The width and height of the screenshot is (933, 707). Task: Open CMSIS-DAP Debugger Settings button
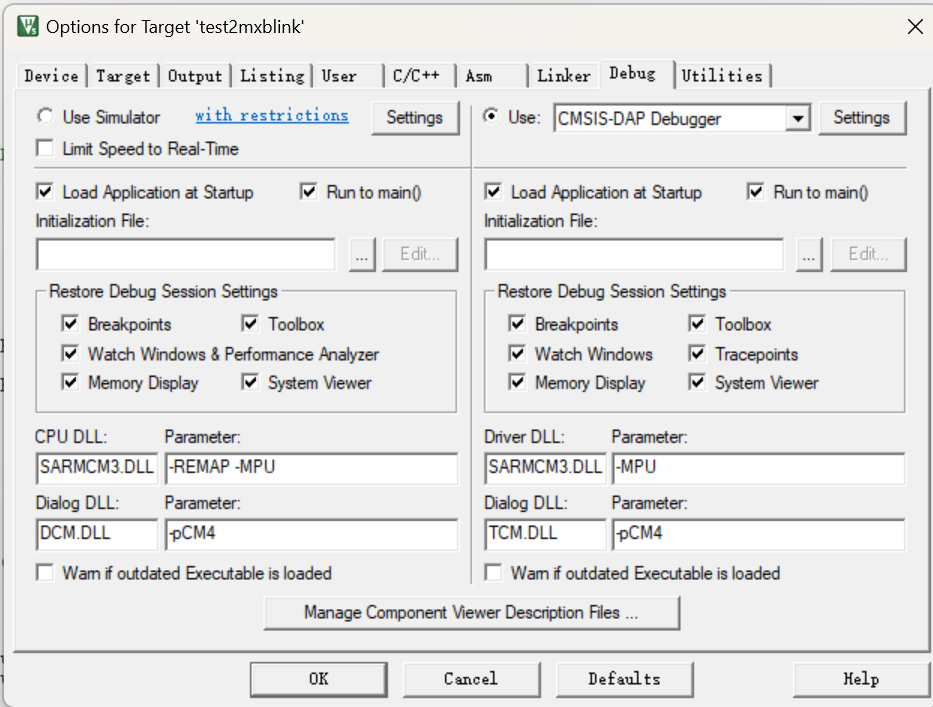point(862,118)
